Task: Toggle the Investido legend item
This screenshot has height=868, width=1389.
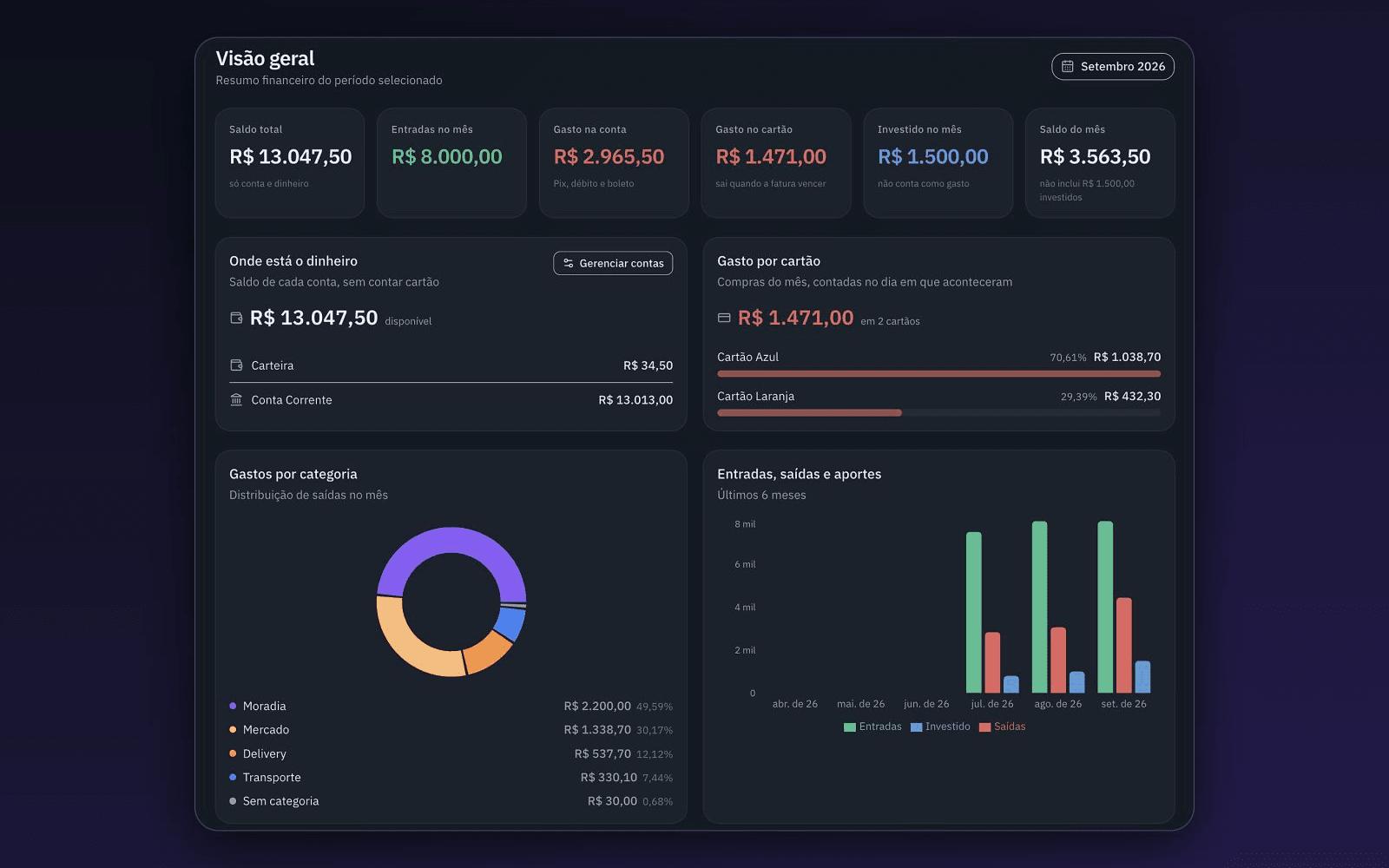Action: (940, 727)
